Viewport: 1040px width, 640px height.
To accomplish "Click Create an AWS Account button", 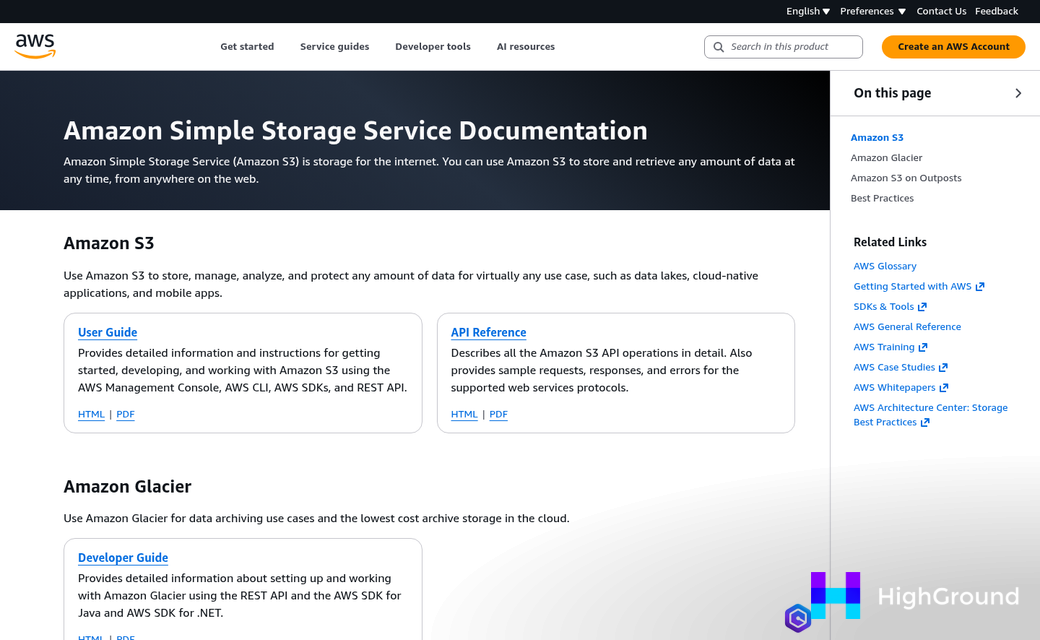I will pos(953,46).
